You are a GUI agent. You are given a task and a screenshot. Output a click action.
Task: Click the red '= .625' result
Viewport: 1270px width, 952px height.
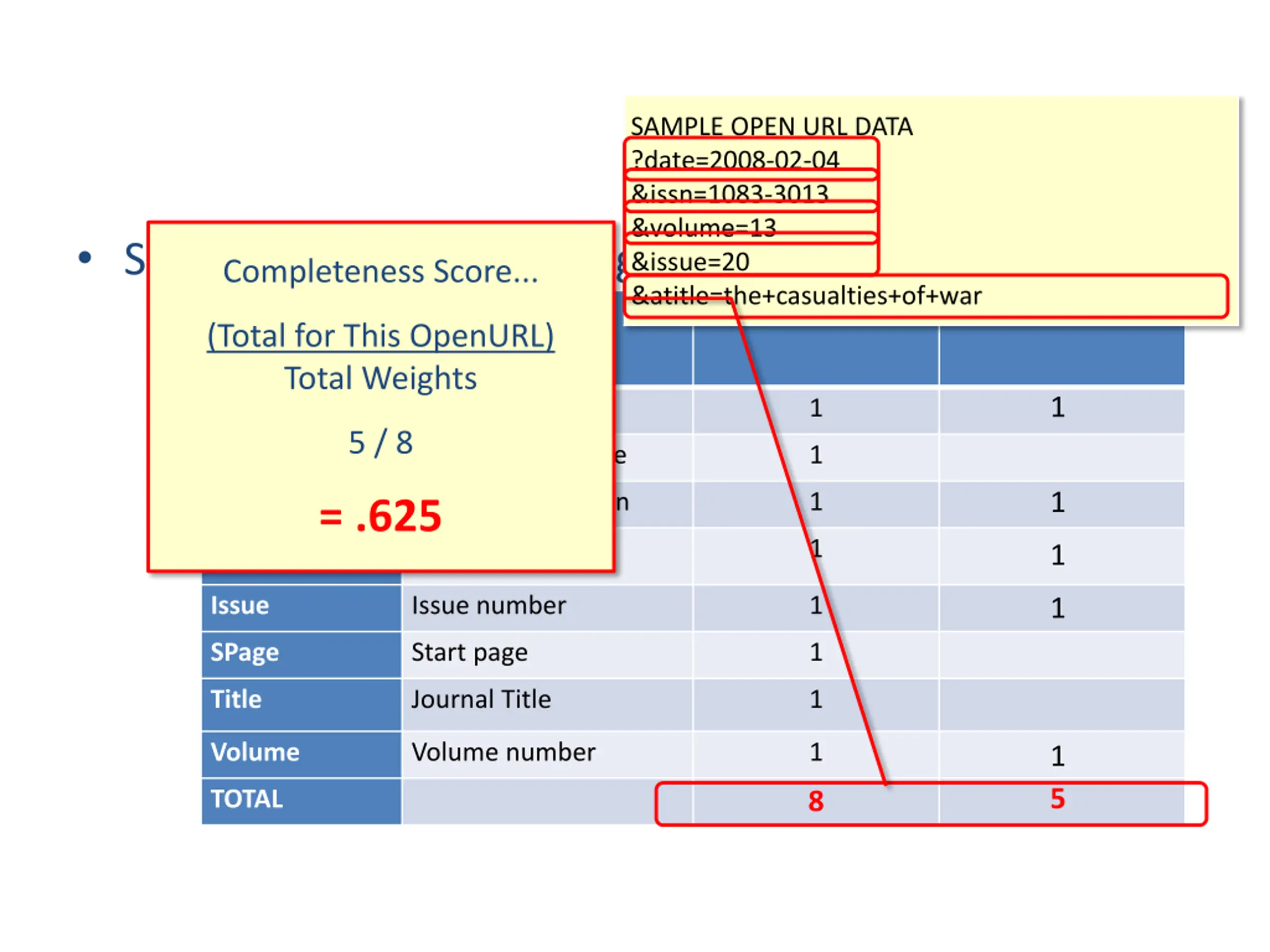coord(381,516)
